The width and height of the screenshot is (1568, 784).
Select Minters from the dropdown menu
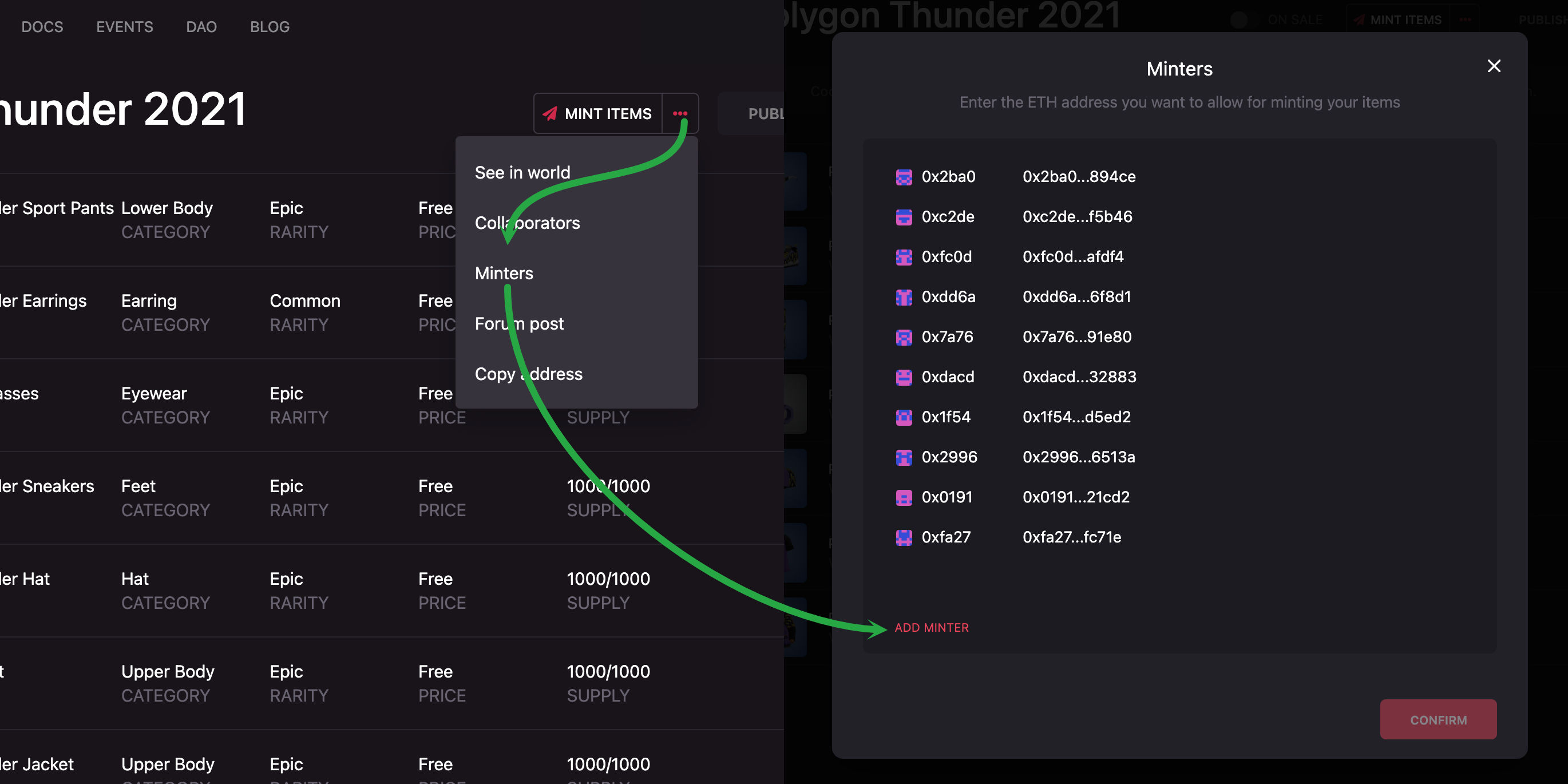pyautogui.click(x=504, y=274)
